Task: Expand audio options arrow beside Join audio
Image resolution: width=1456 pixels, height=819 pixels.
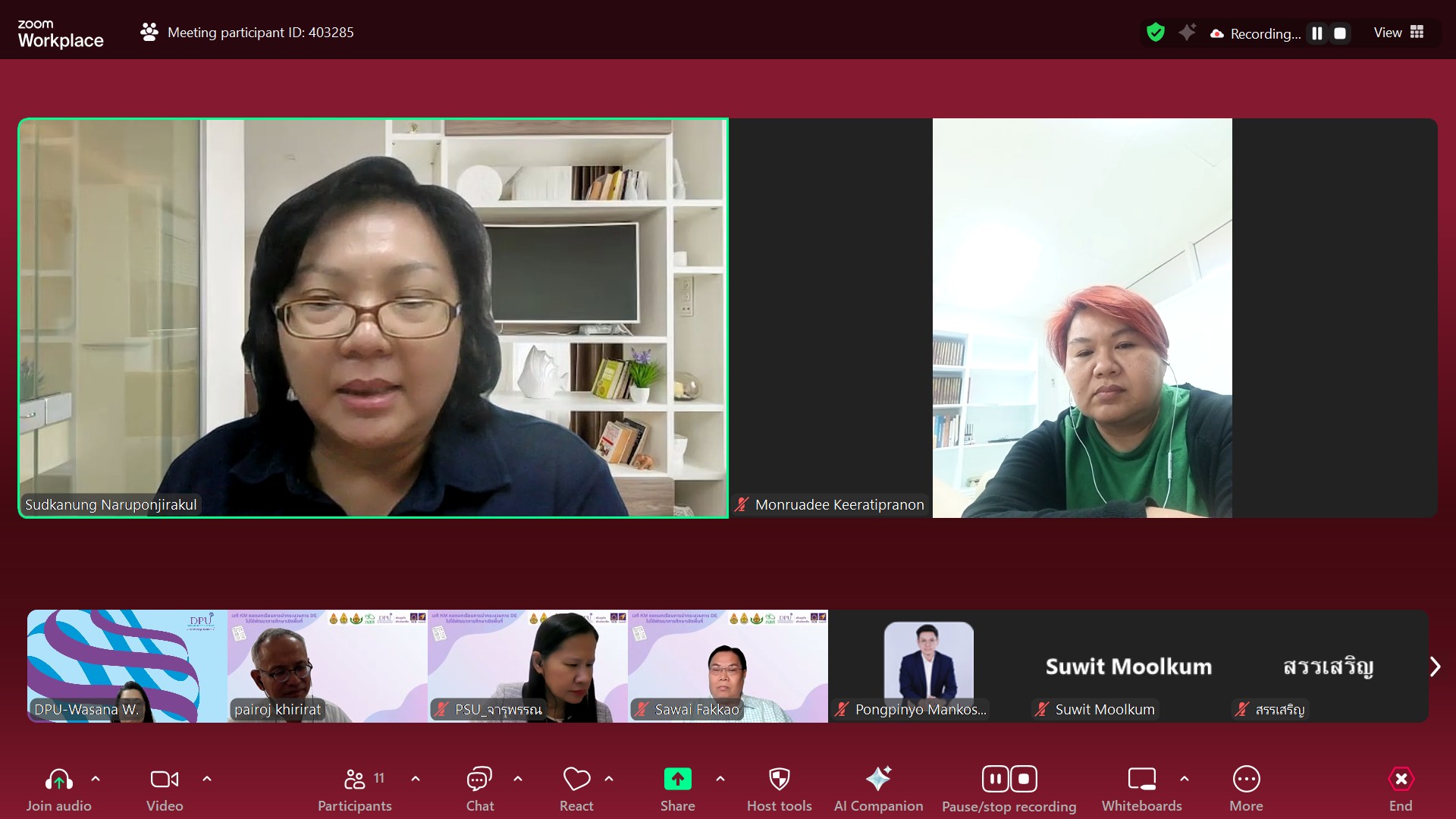Action: click(96, 779)
